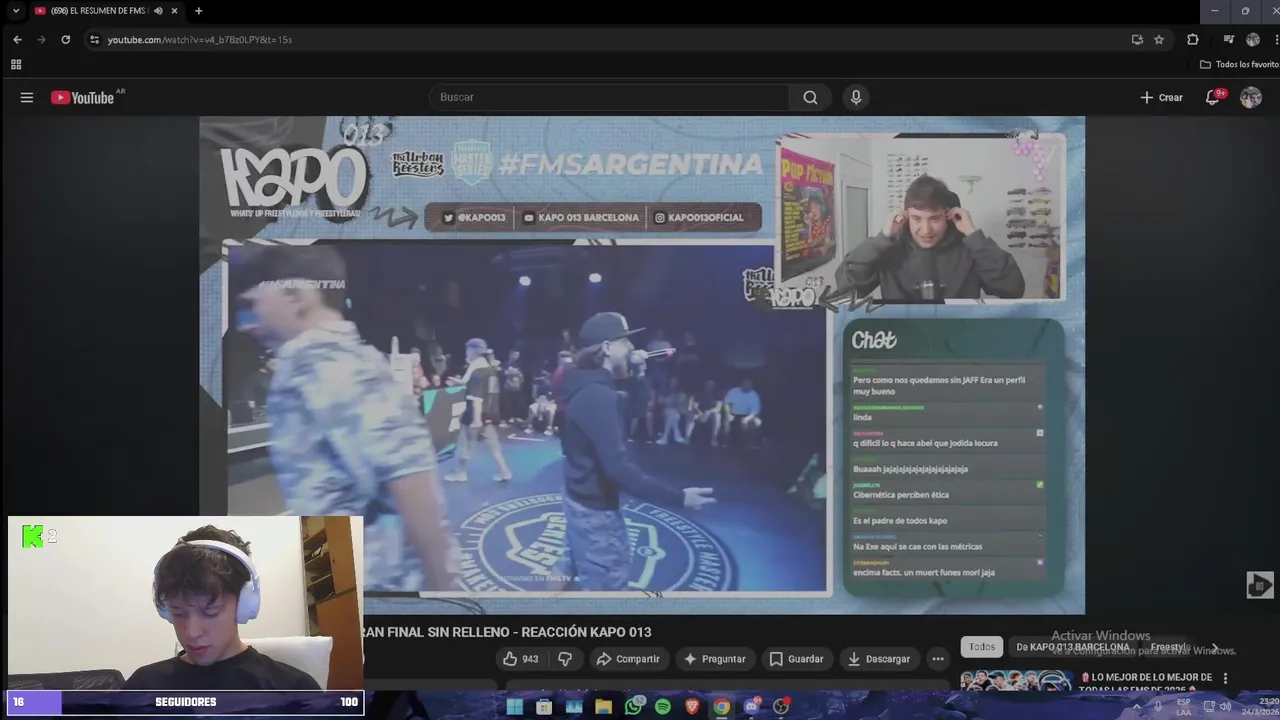Select the De KAPO 013 BARCELONA chip

point(1072,647)
